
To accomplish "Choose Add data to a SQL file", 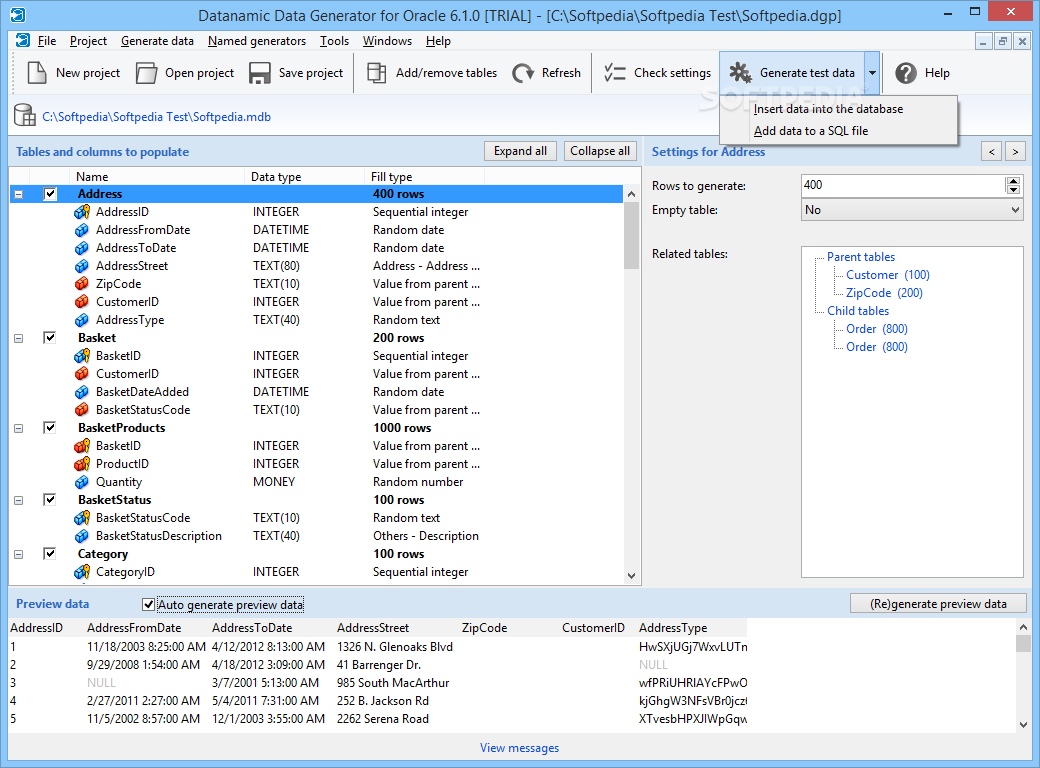I will [x=838, y=131].
